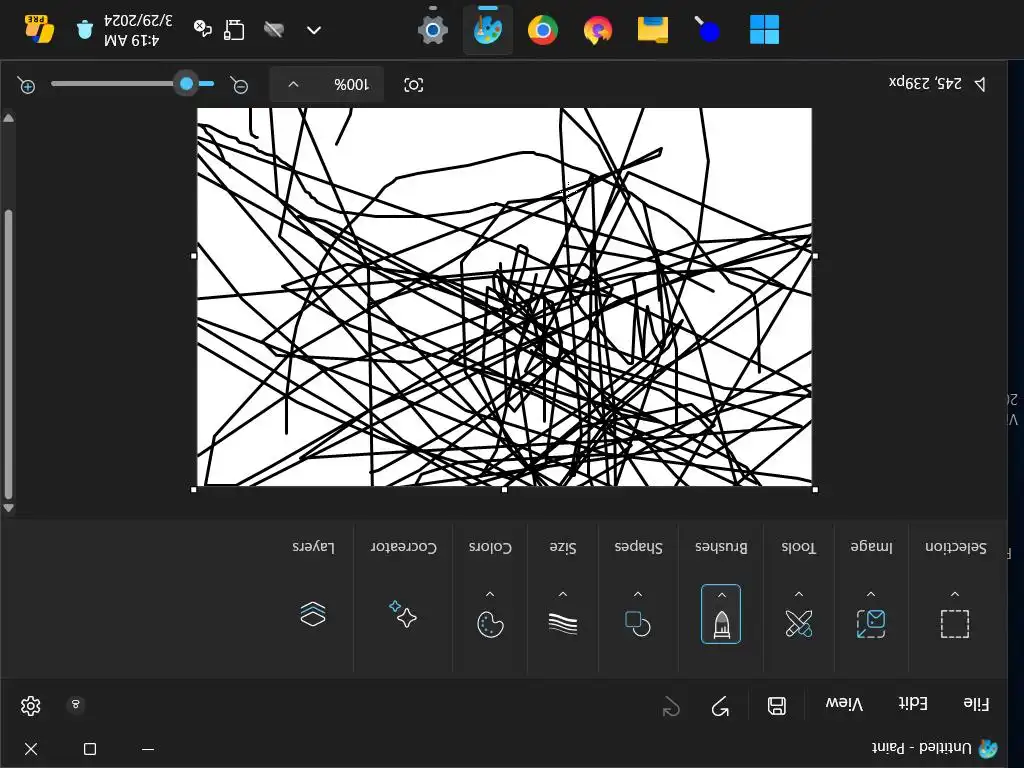Click inside the scribbled drawing canvas
This screenshot has width=1024, height=768.
pyautogui.click(x=504, y=297)
